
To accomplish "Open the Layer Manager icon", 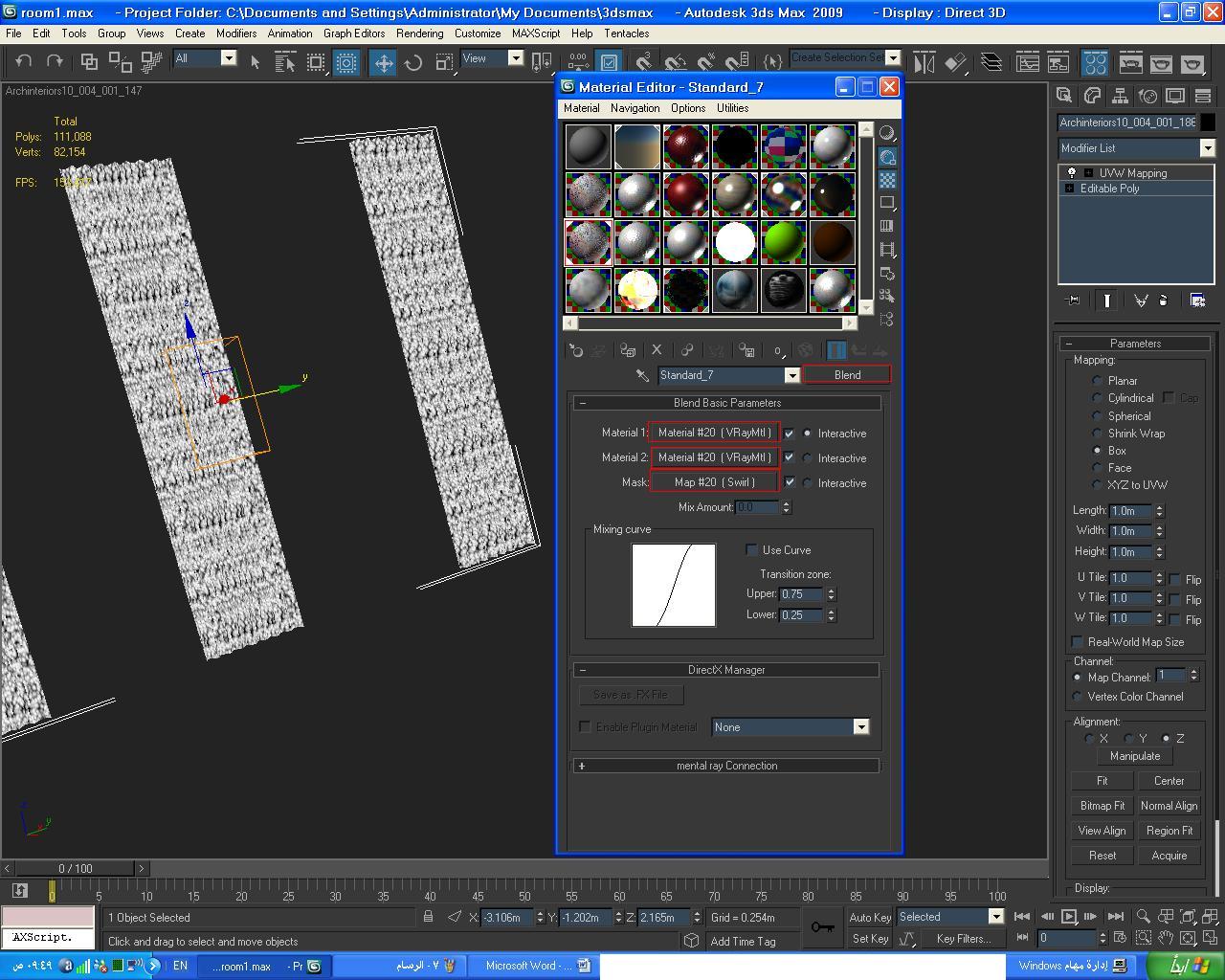I will coord(991,63).
